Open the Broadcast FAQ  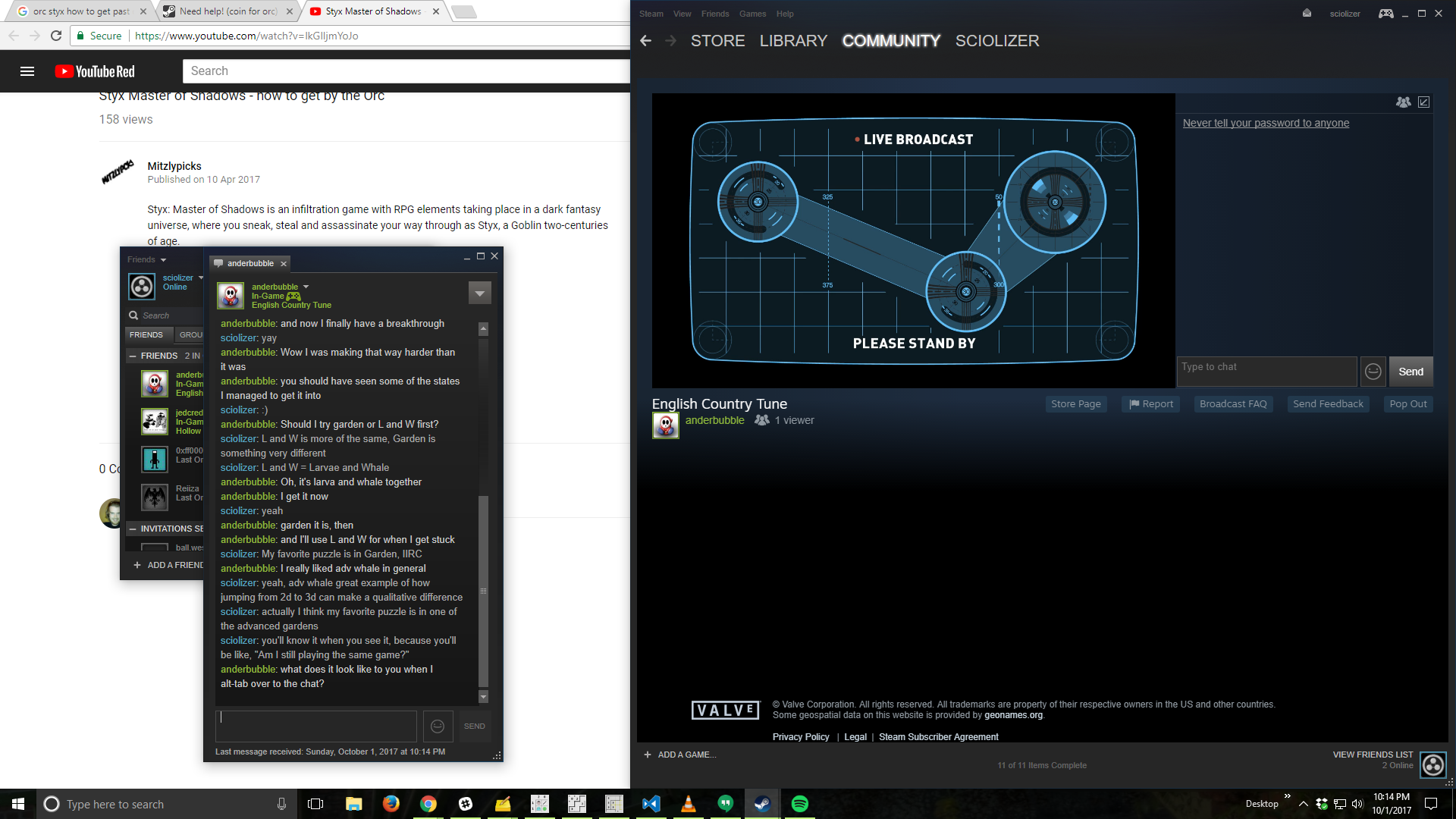1233,404
